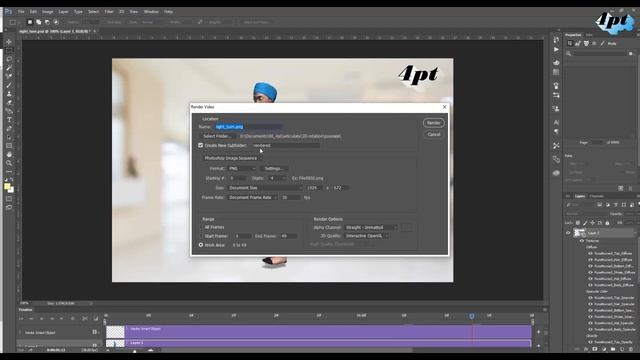This screenshot has height=360, width=640.
Task: Select the Horizontal Type tool
Action: 9,120
